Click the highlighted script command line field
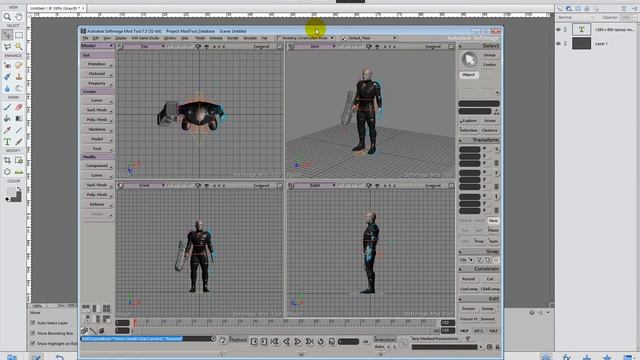The height and width of the screenshot is (360, 640). (x=146, y=339)
